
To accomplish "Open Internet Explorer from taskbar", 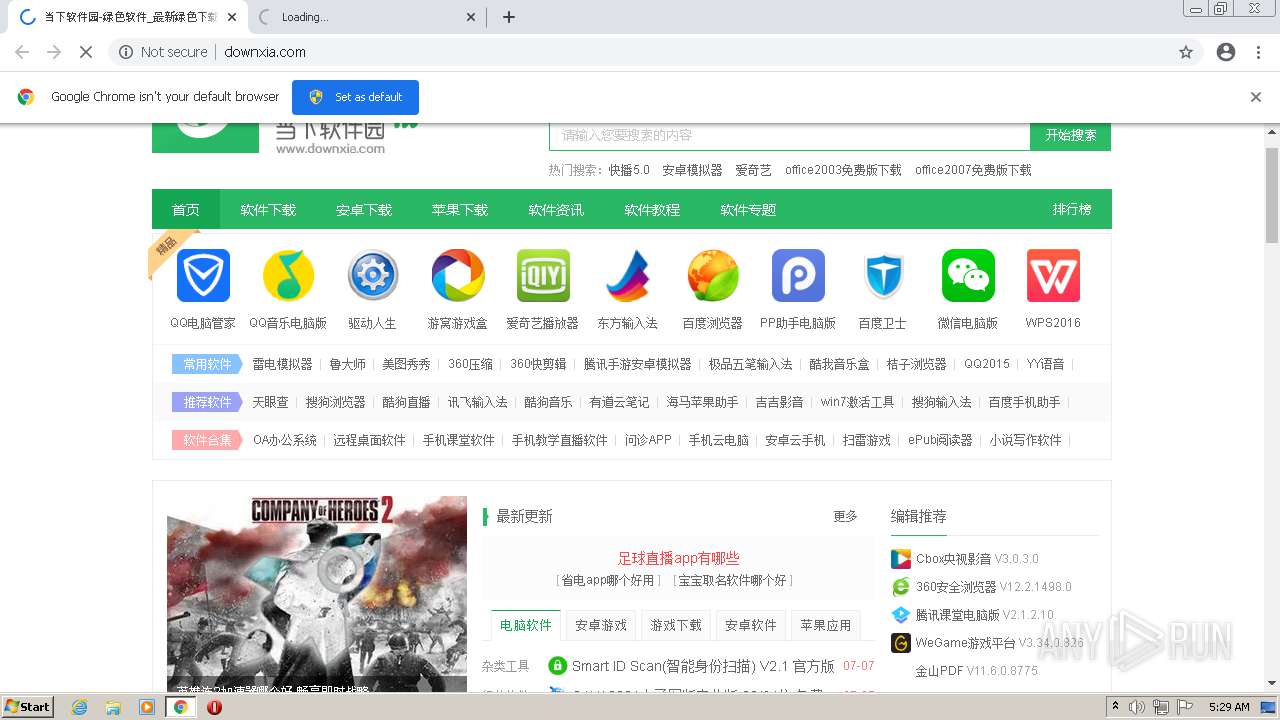I will coord(79,707).
